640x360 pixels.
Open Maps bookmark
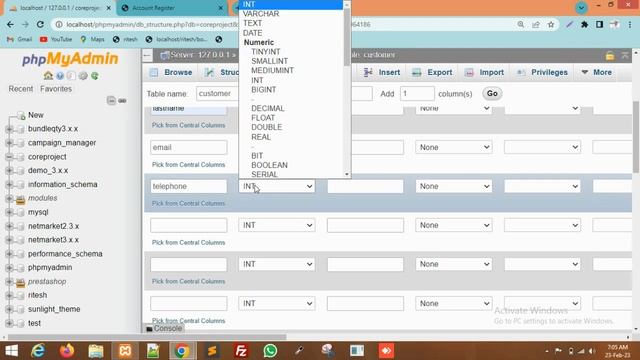[92, 39]
